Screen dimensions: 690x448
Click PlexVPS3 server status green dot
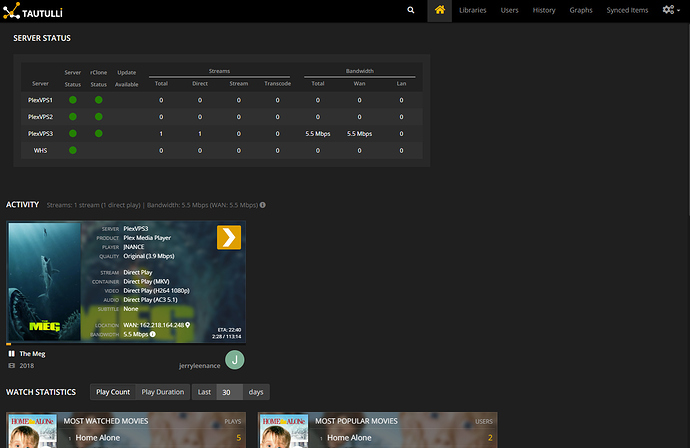click(x=73, y=133)
